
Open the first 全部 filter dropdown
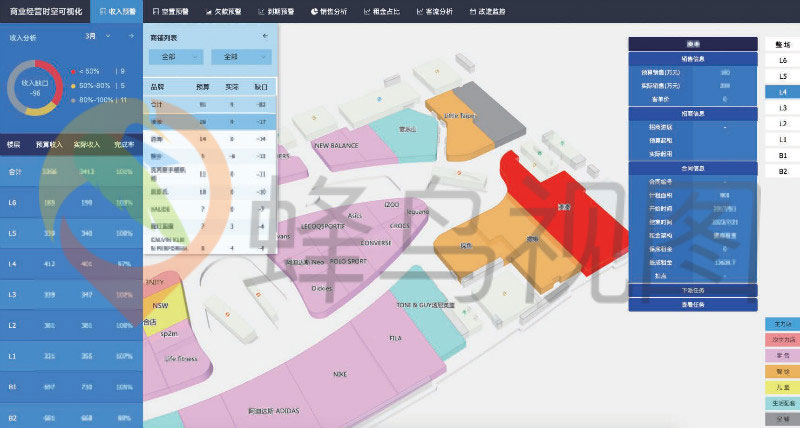[x=176, y=57]
